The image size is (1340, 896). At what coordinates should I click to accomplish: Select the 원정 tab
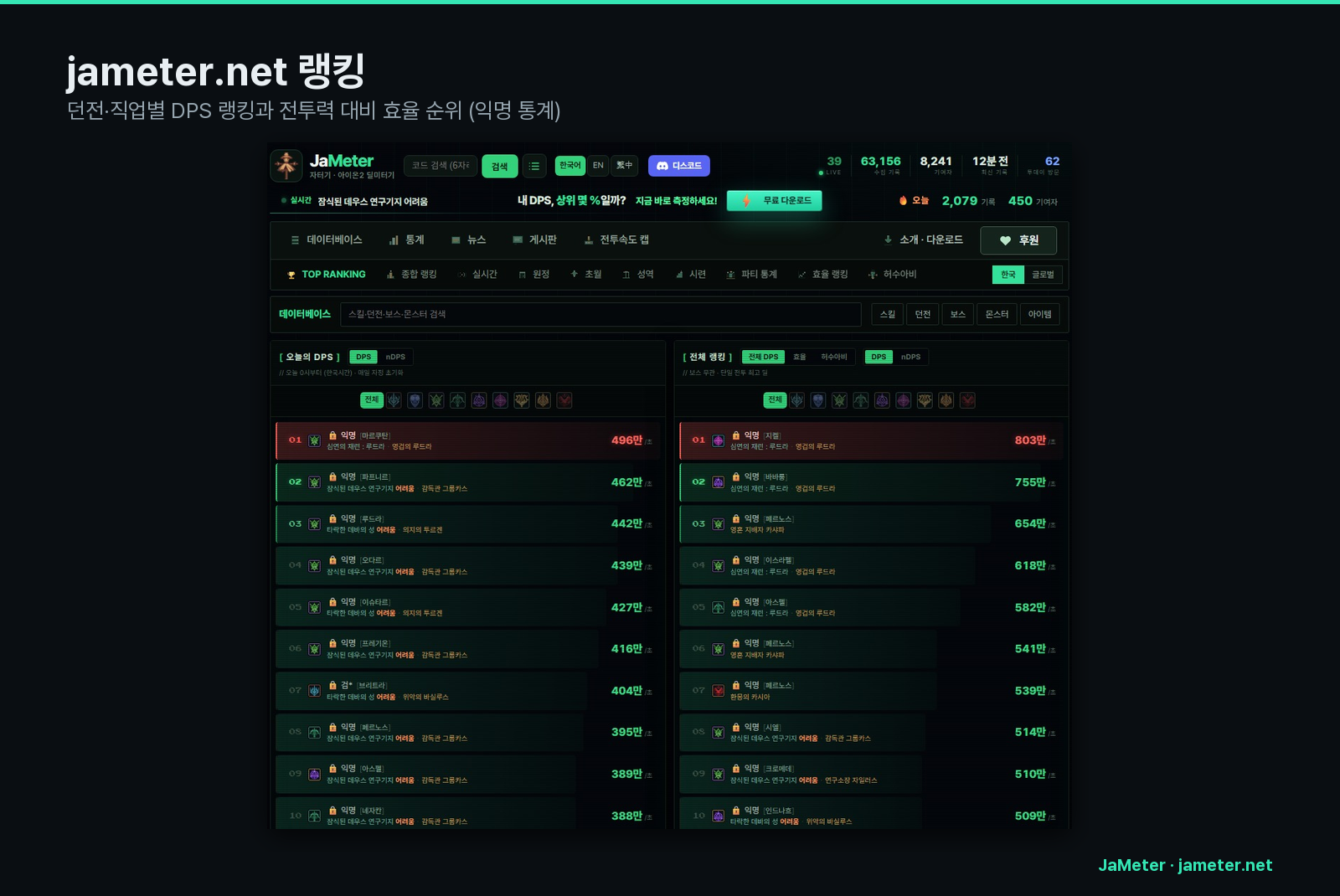[x=534, y=275]
